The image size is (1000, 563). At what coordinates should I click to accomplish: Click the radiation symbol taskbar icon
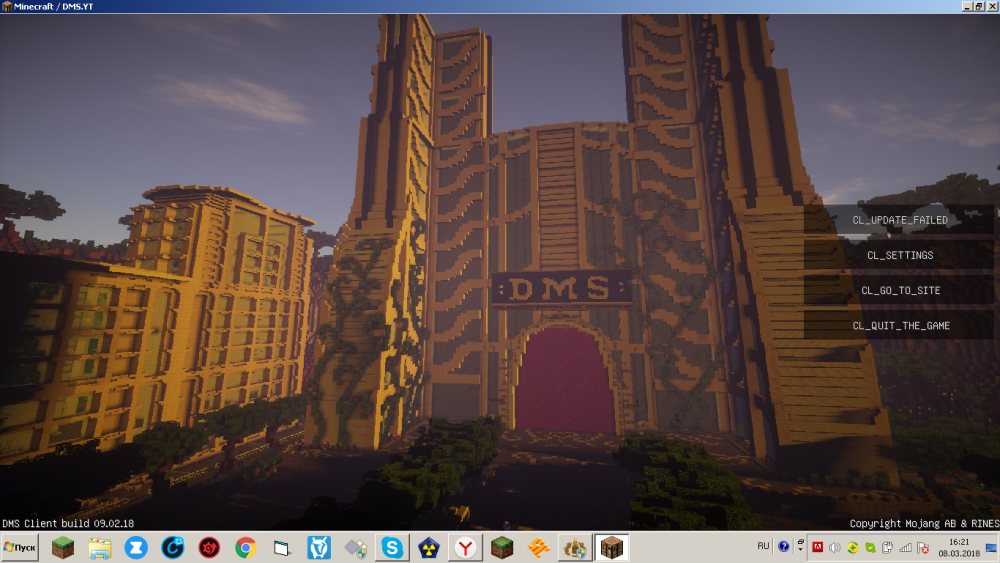(x=427, y=548)
